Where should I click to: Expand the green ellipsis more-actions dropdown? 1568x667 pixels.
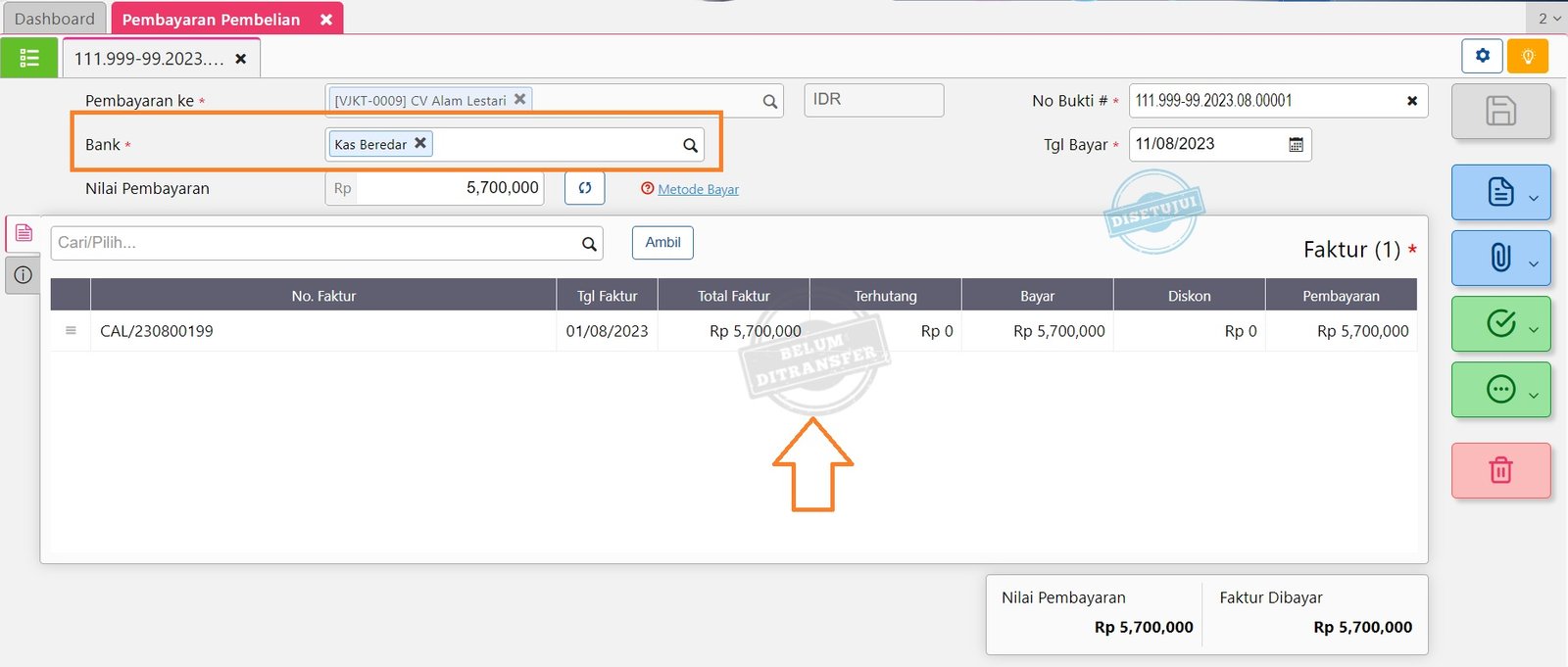(x=1534, y=395)
